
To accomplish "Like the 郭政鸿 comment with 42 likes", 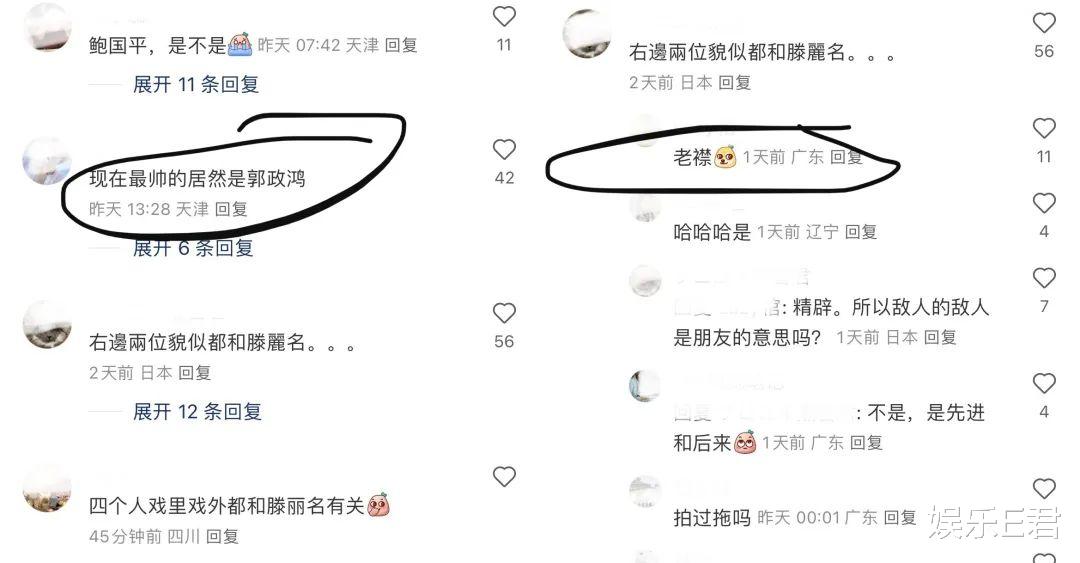I will click(504, 149).
